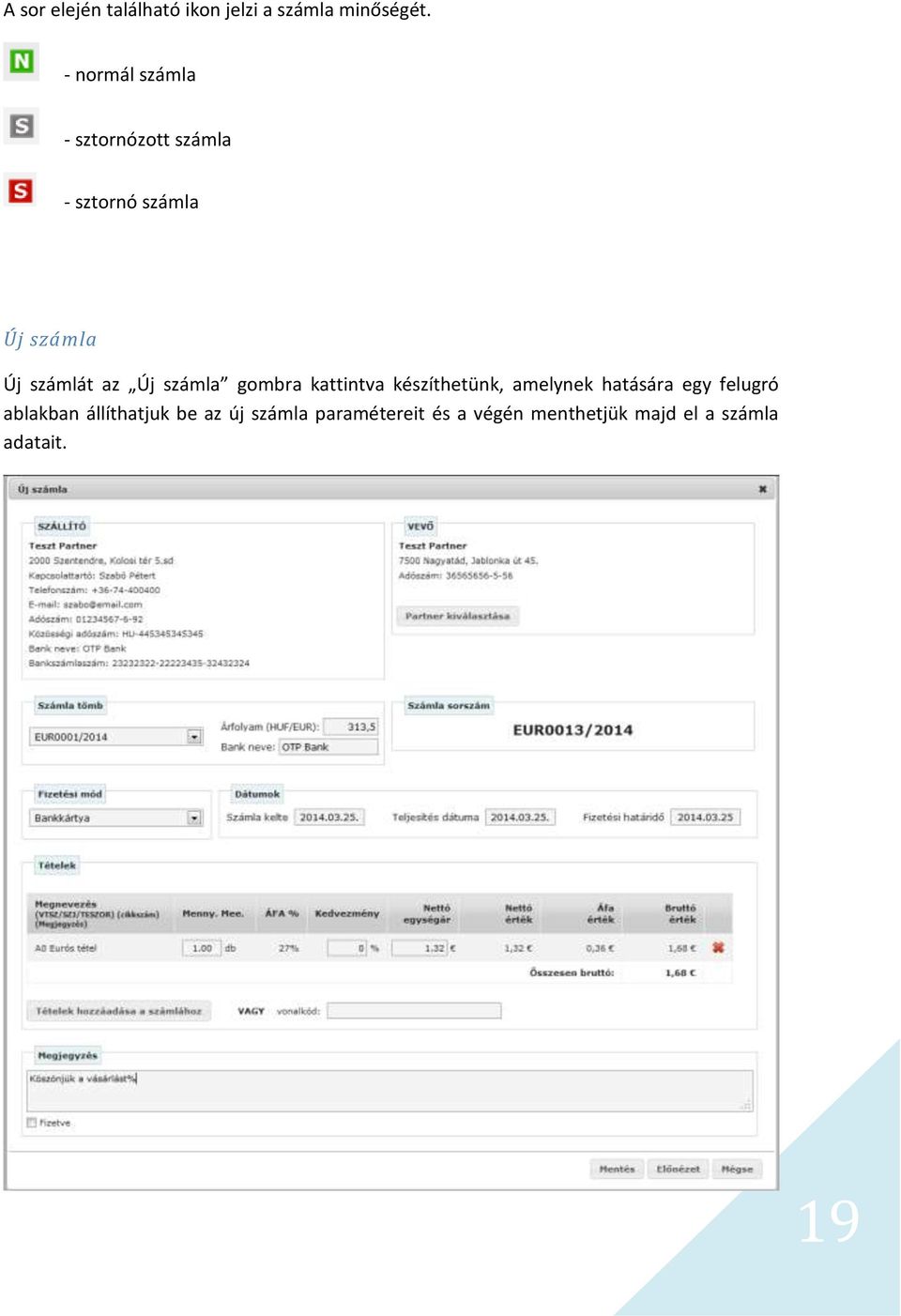Click the Teljesítés dátuma date field
This screenshot has height=1316, width=901.
coord(520,818)
